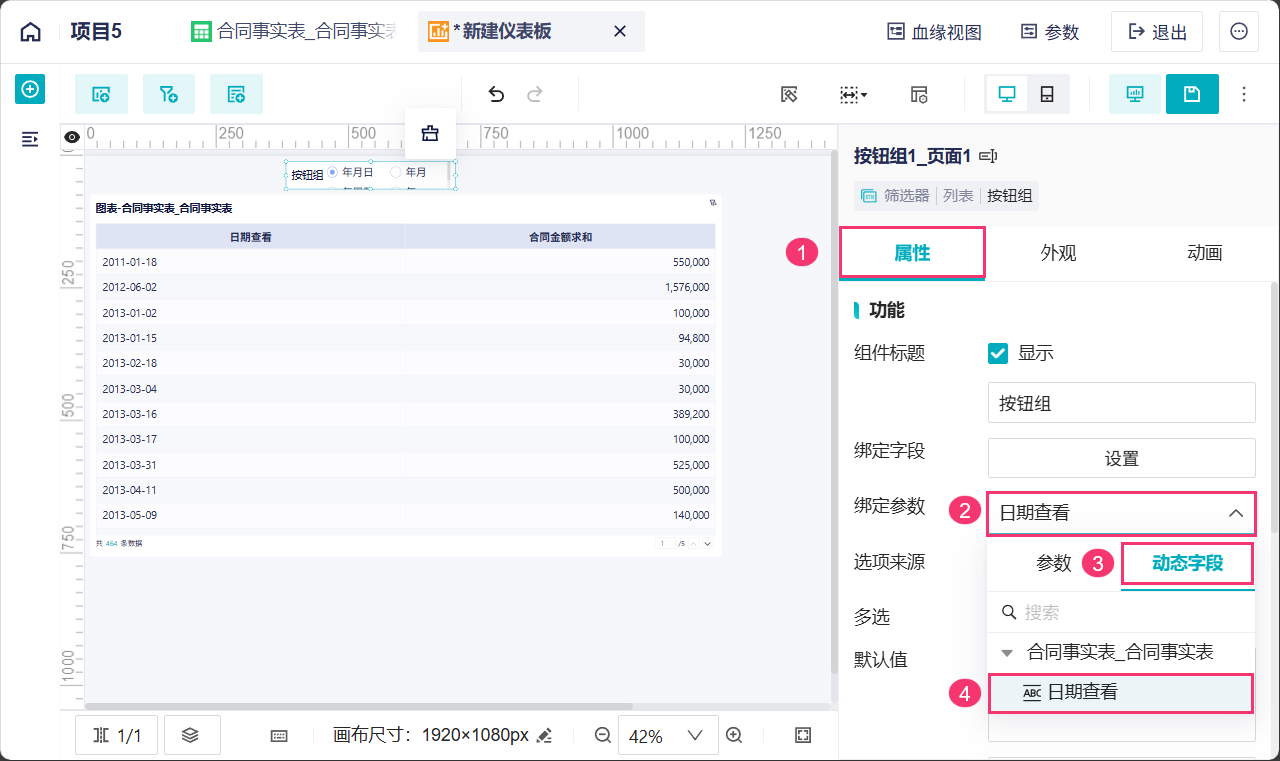The height and width of the screenshot is (761, 1280).
Task: Open the layout settings icon
Action: click(919, 94)
